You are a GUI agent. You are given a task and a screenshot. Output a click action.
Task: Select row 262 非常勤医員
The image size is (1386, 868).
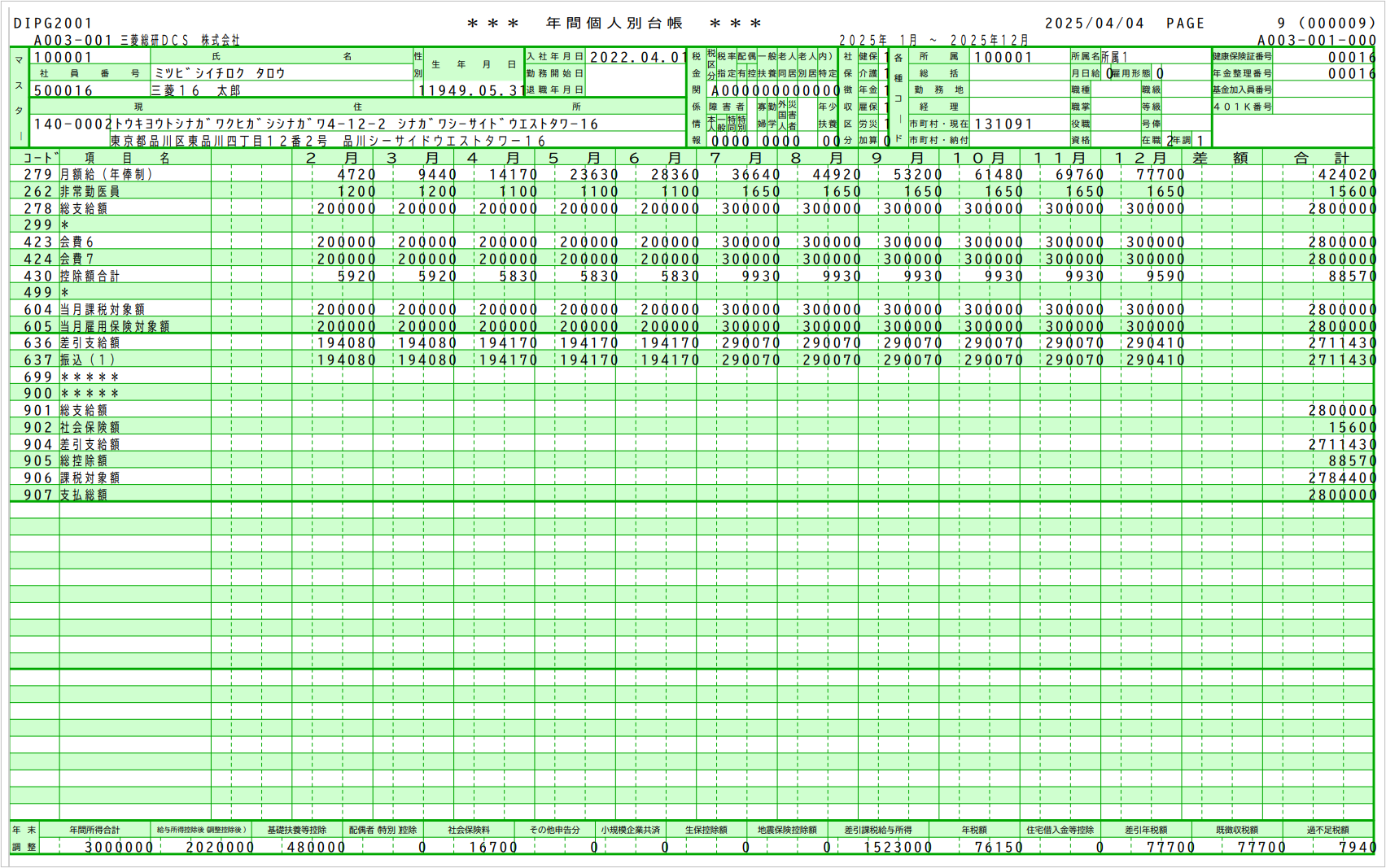90,191
